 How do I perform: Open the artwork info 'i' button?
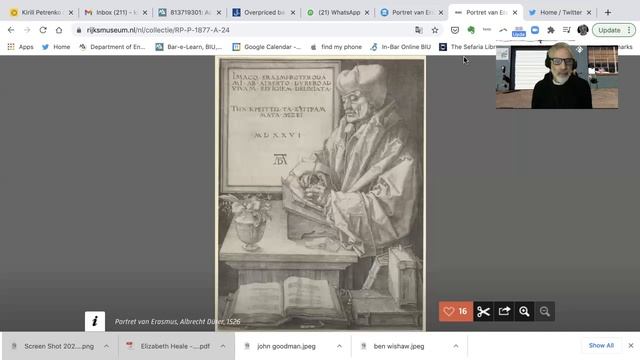pos(95,321)
